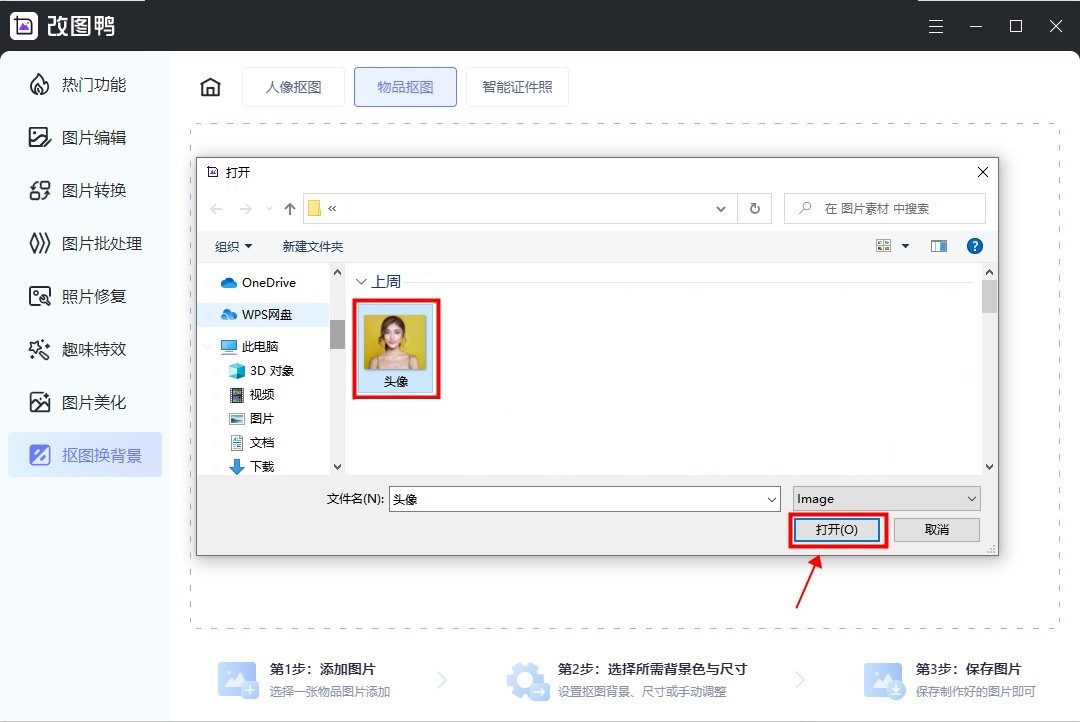The image size is (1080, 722).
Task: Open the 智能证件照 tab
Action: click(517, 86)
